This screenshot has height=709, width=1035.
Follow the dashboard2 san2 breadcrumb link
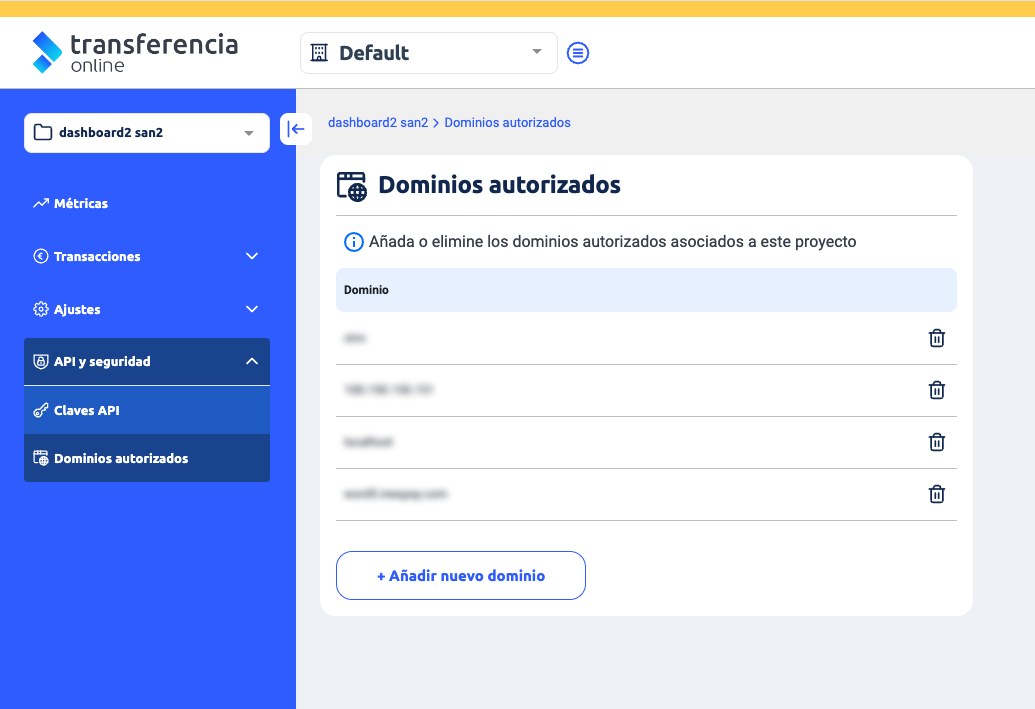[x=378, y=123]
